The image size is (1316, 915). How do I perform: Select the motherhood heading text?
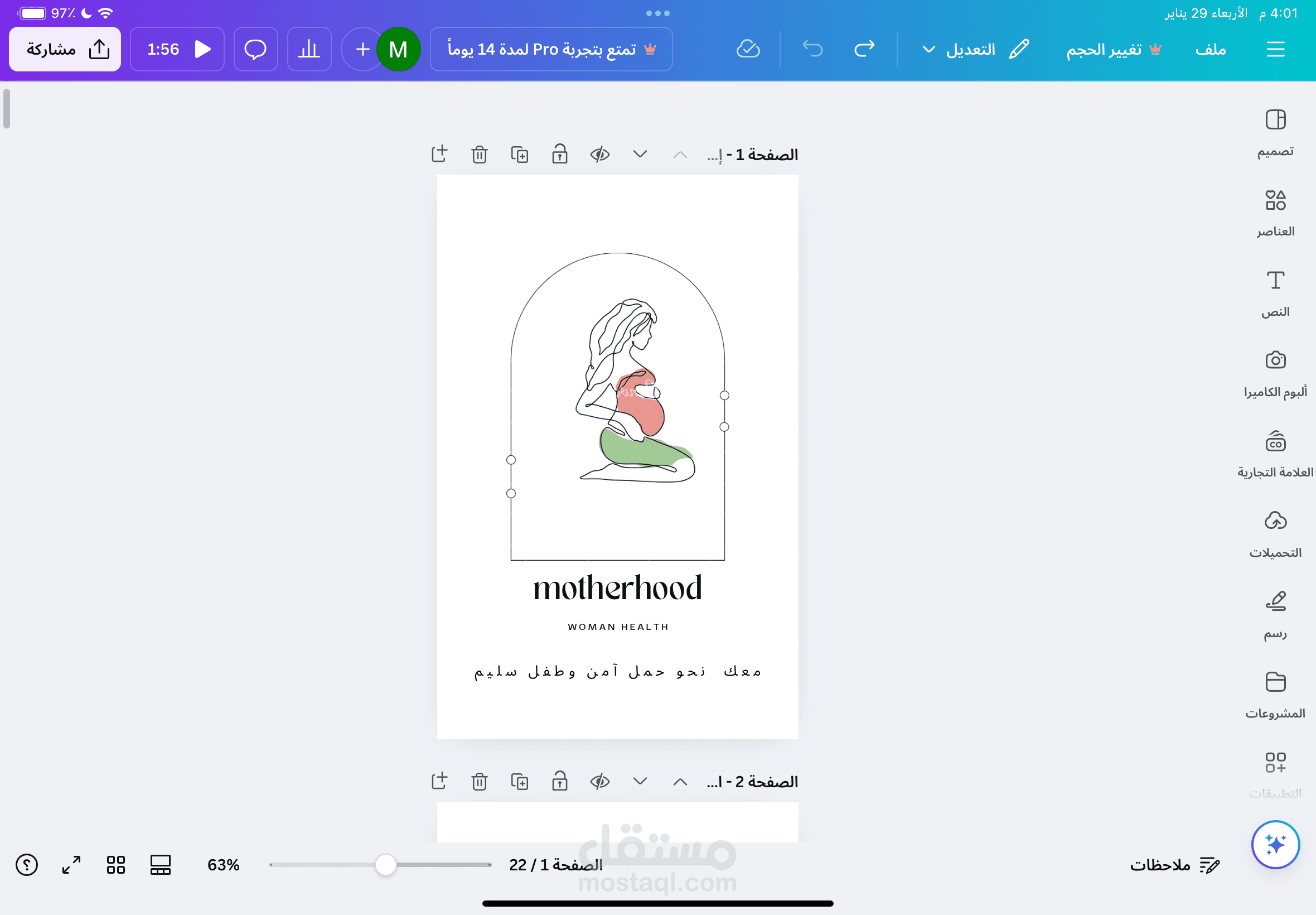(617, 588)
